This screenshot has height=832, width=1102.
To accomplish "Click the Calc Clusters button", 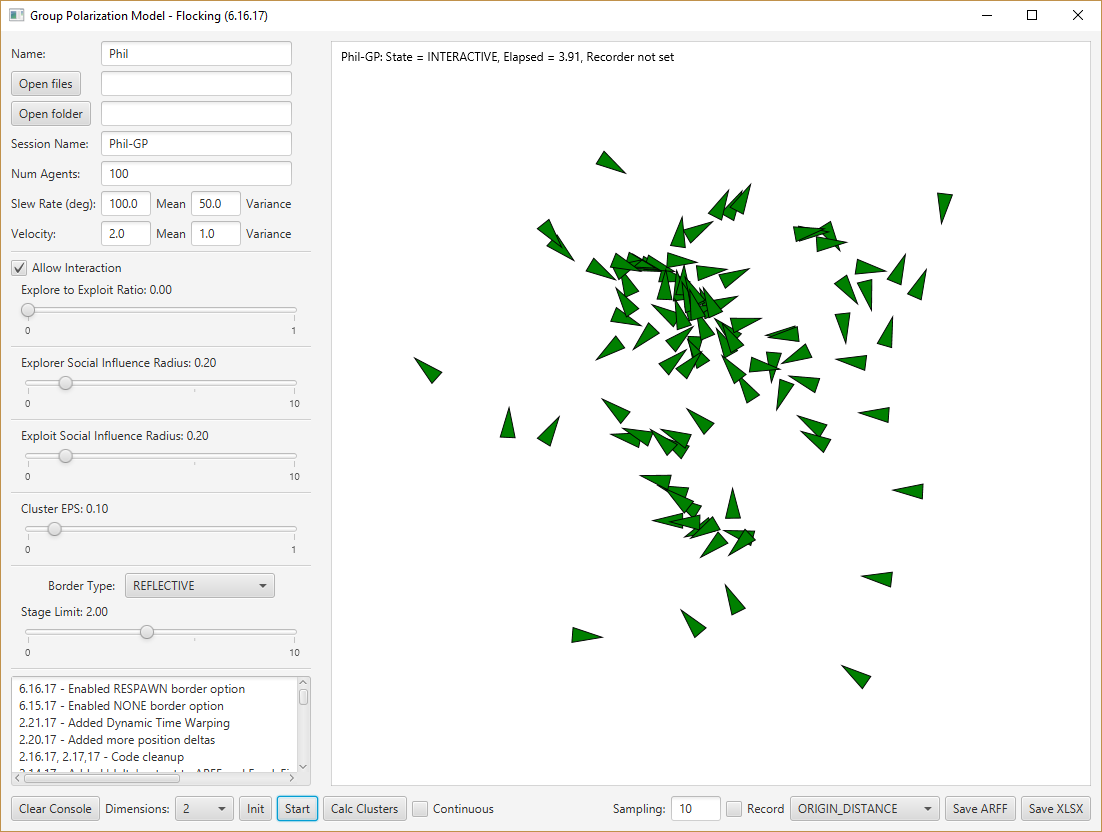I will (x=364, y=809).
